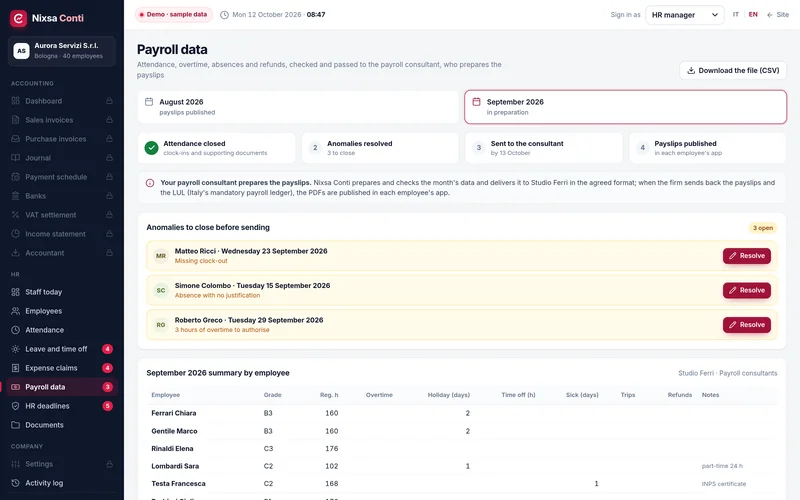800x500 pixels.
Task: Open the Sent to the consultant step
Action: click(544, 148)
